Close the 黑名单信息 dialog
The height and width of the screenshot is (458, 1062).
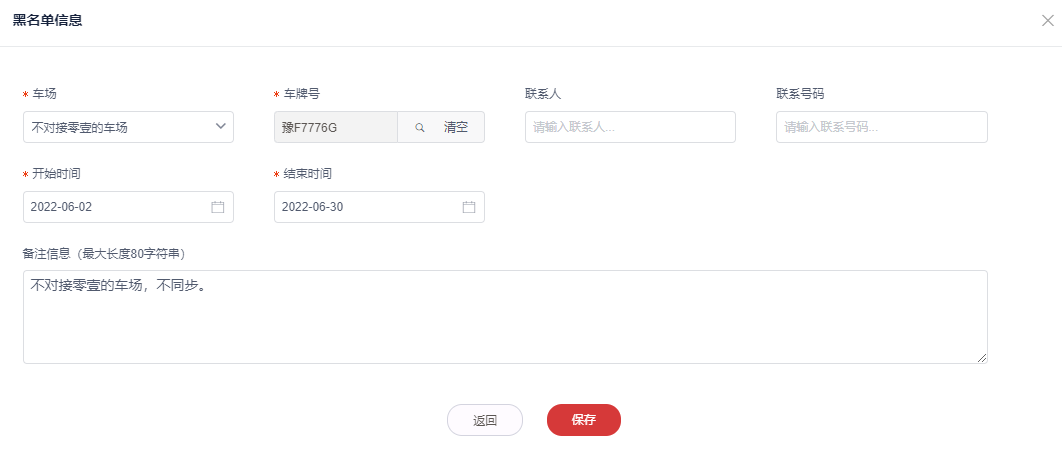click(1047, 21)
